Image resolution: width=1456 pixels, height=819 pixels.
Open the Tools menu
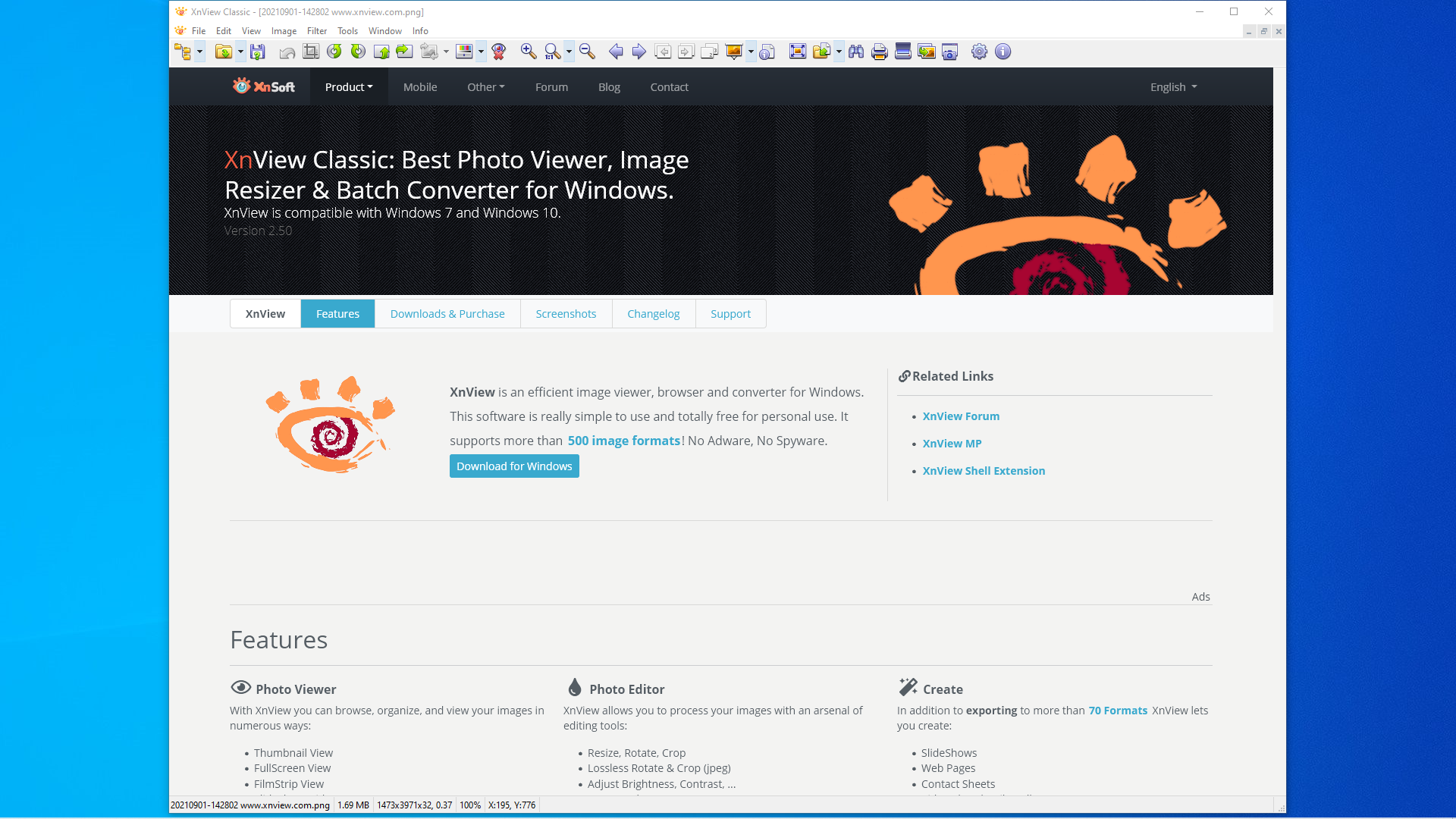pyautogui.click(x=347, y=31)
